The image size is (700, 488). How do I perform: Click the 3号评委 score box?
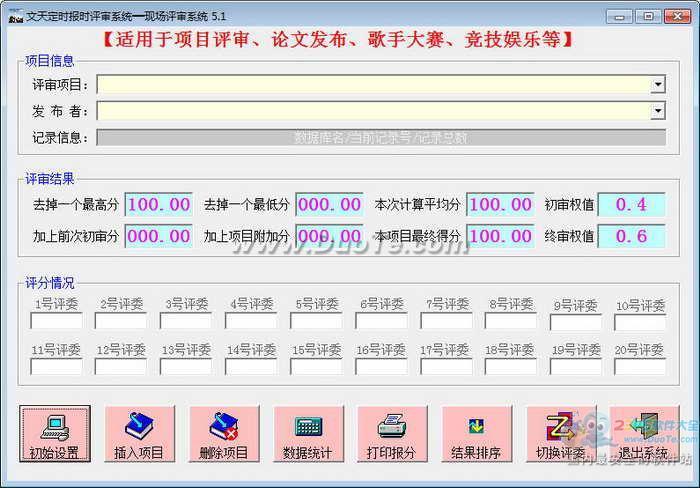[186, 321]
